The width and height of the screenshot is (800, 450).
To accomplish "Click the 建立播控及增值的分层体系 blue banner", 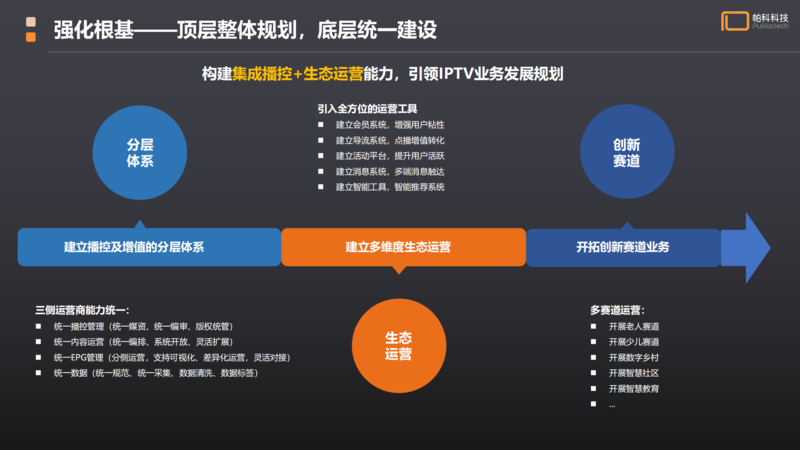I will 148,247.
